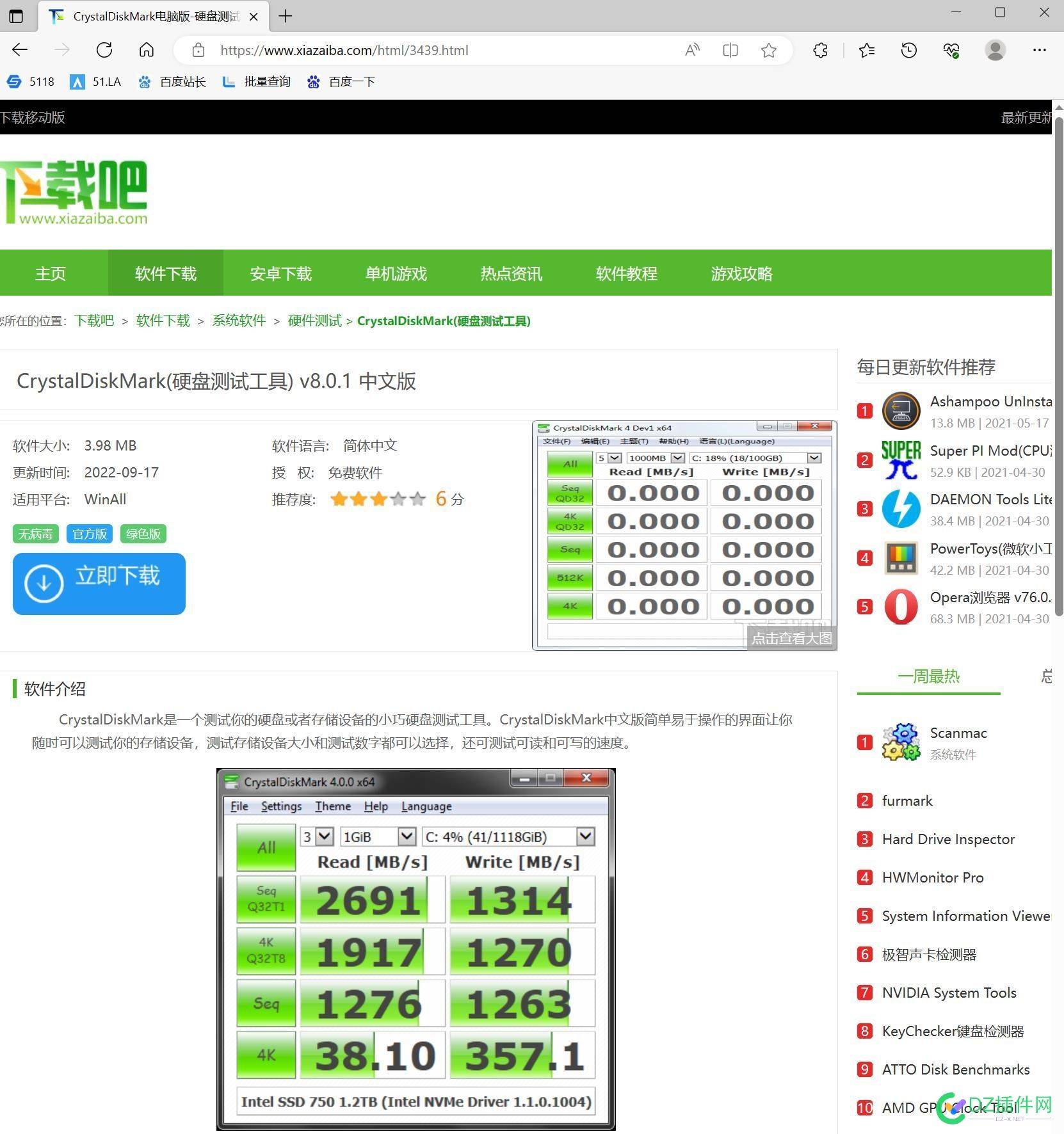This screenshot has height=1134, width=1064.
Task: Open 游戏攻略 navigation item
Action: [x=741, y=273]
